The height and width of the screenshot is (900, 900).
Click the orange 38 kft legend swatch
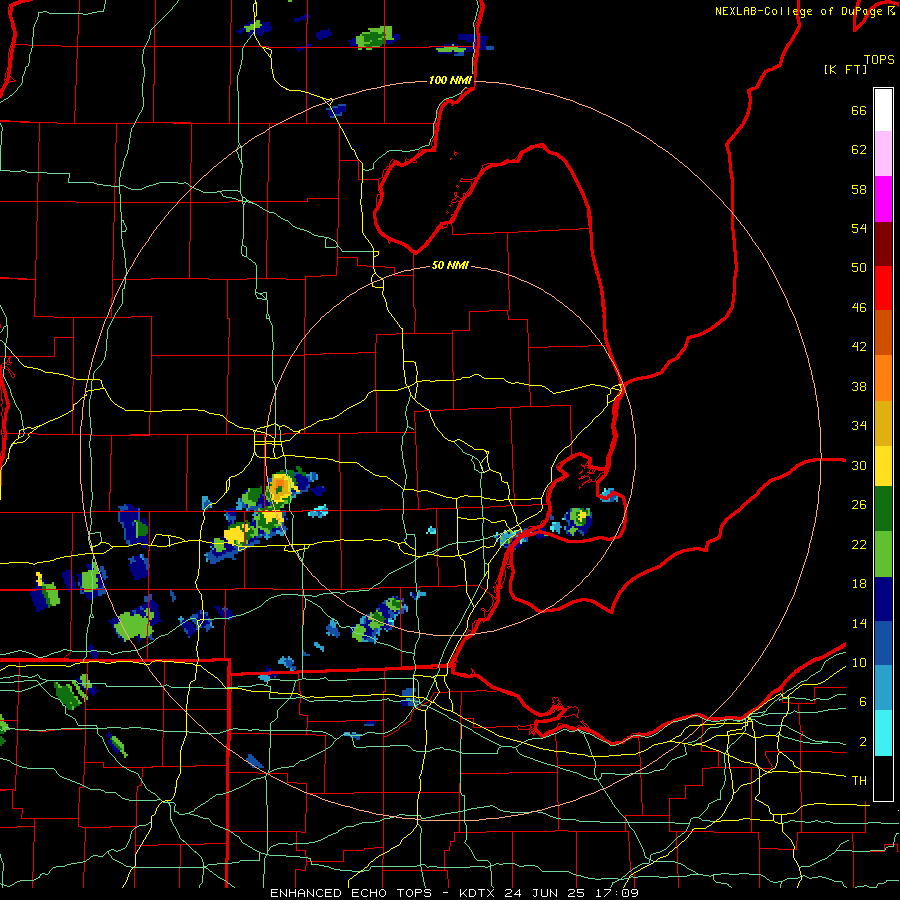pyautogui.click(x=883, y=377)
